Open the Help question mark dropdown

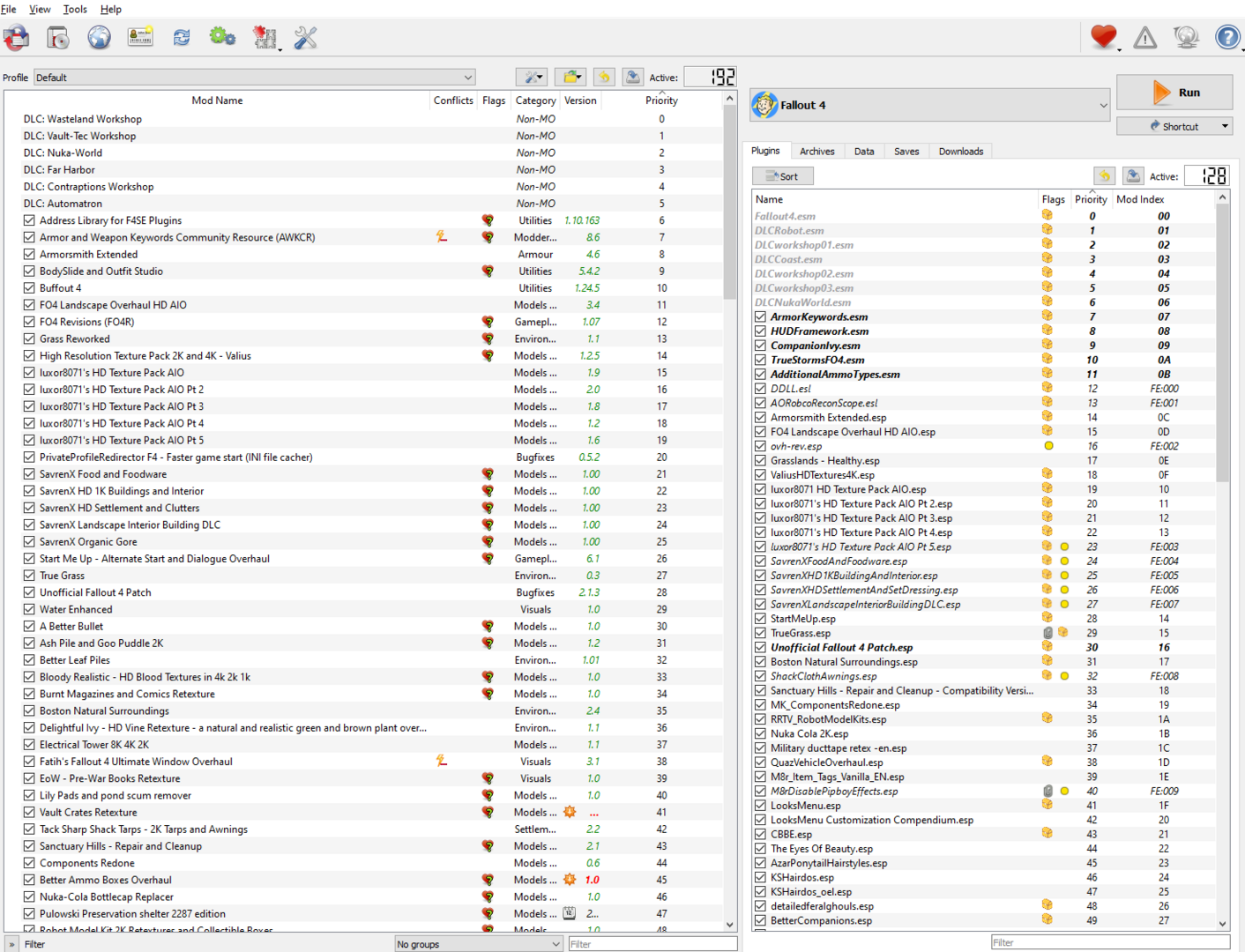1228,38
